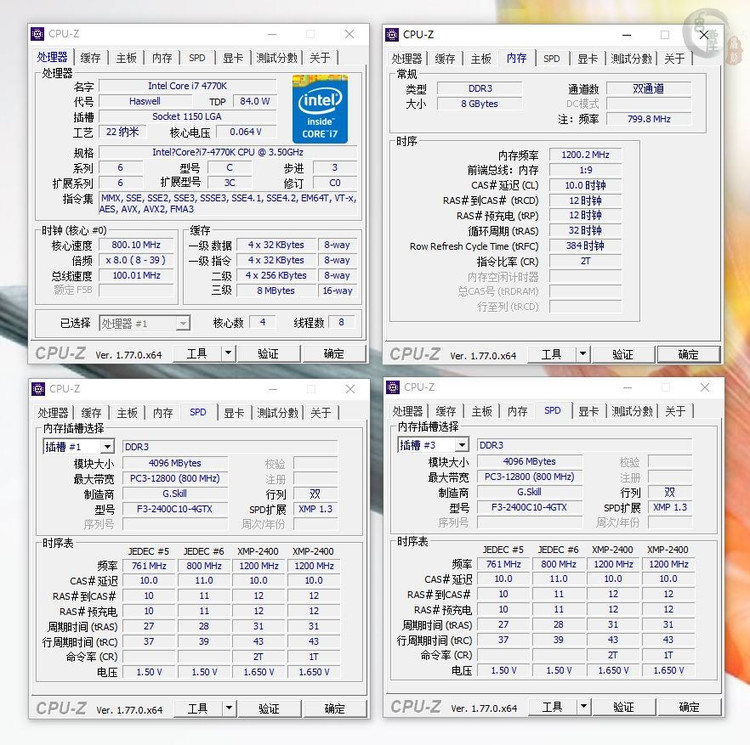750x745 pixels.
Task: Open 处理器 tab in bottom-left SPD window
Action: [53, 413]
